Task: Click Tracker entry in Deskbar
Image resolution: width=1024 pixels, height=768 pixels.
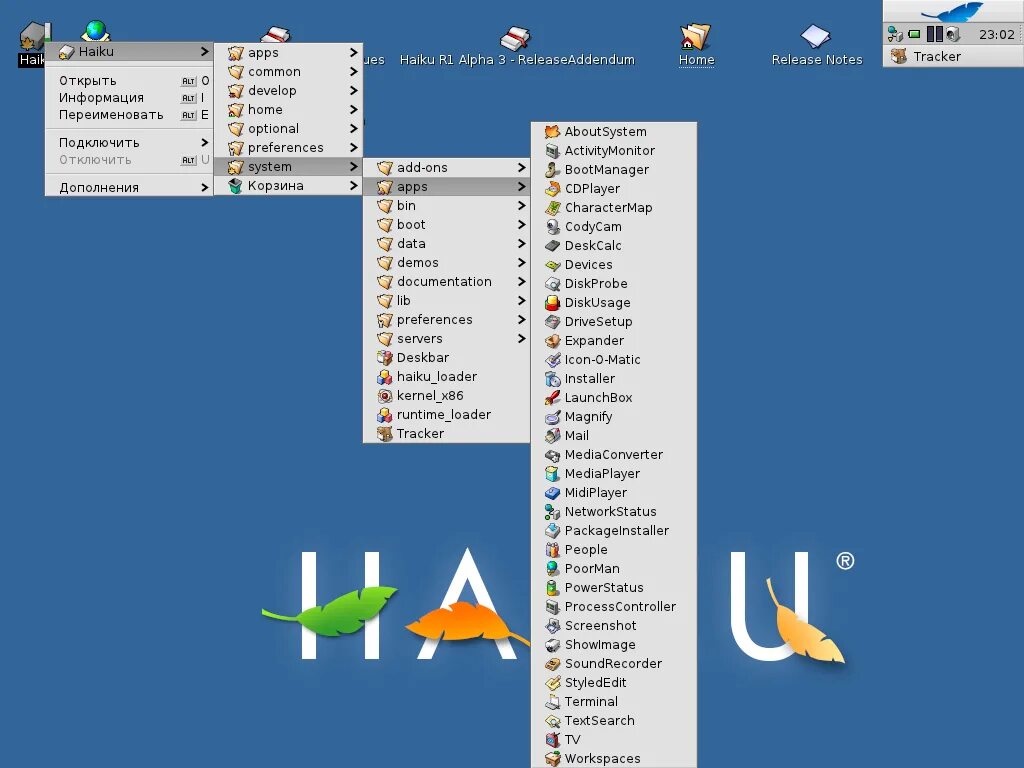Action: click(953, 56)
